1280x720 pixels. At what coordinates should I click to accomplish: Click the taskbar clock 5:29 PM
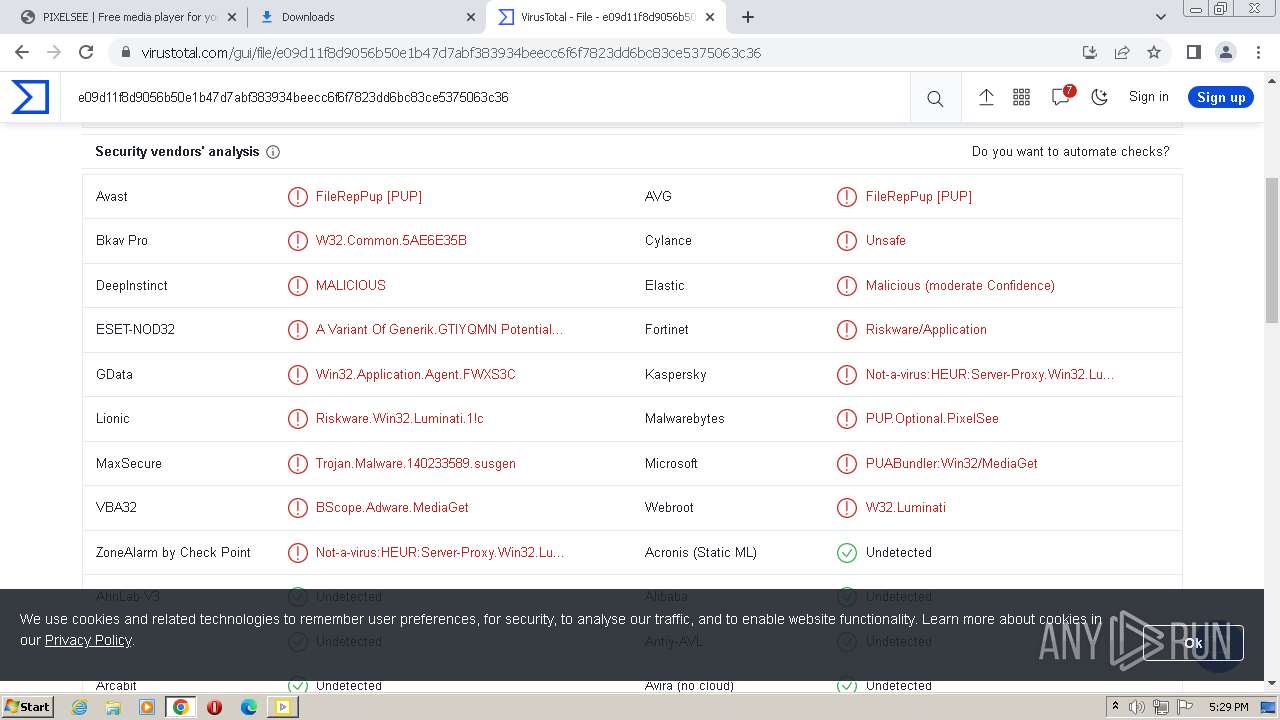pyautogui.click(x=1228, y=707)
